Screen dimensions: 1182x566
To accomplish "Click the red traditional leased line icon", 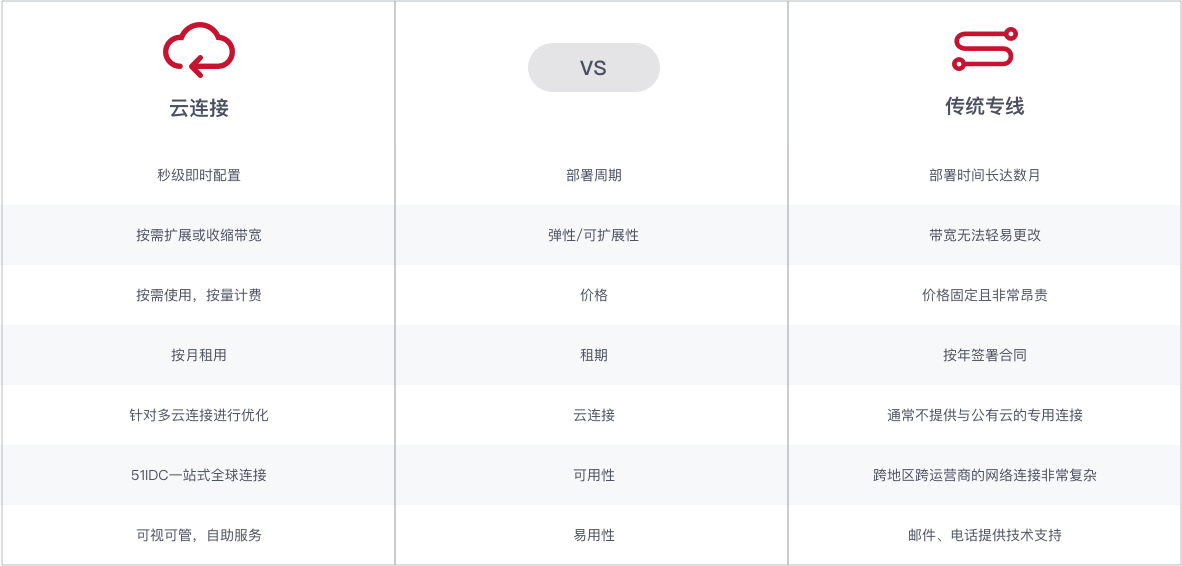I will point(984,49).
